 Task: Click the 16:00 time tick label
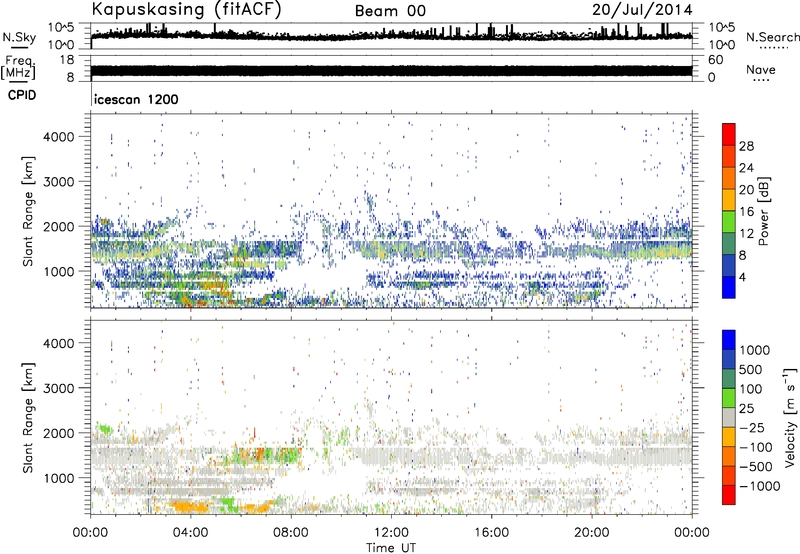491,533
